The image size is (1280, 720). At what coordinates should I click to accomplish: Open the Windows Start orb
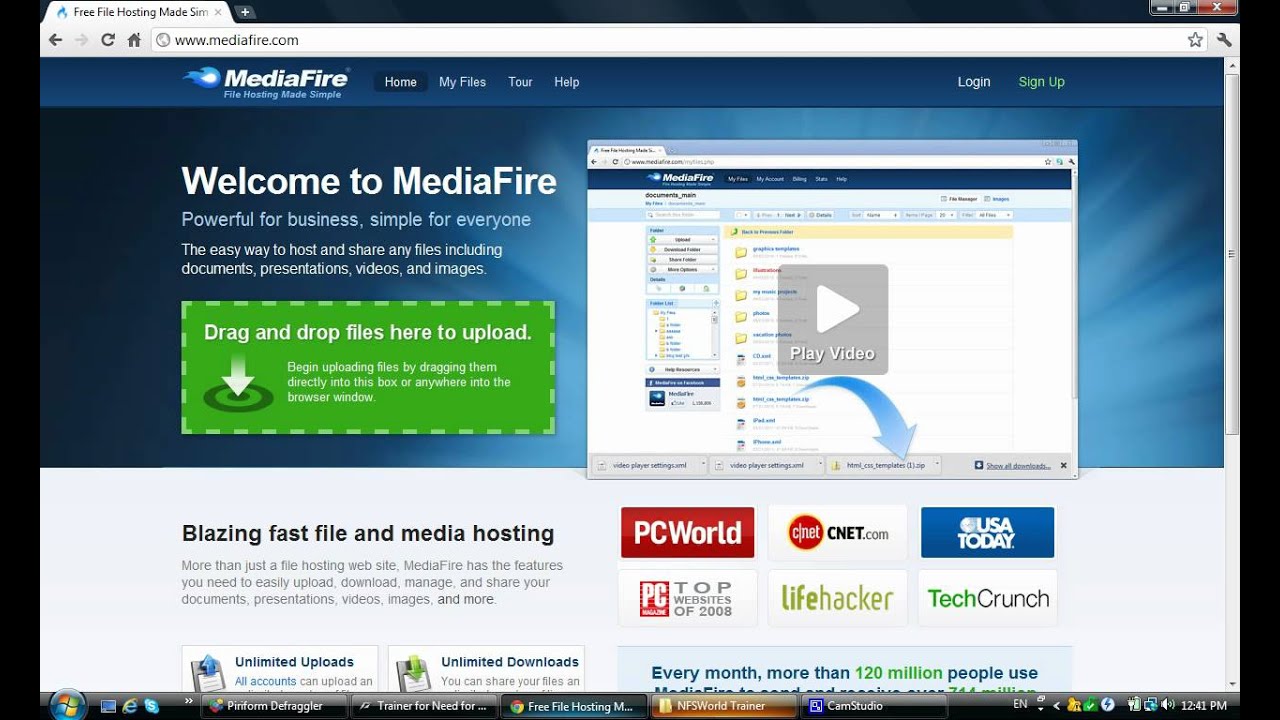tap(68, 703)
